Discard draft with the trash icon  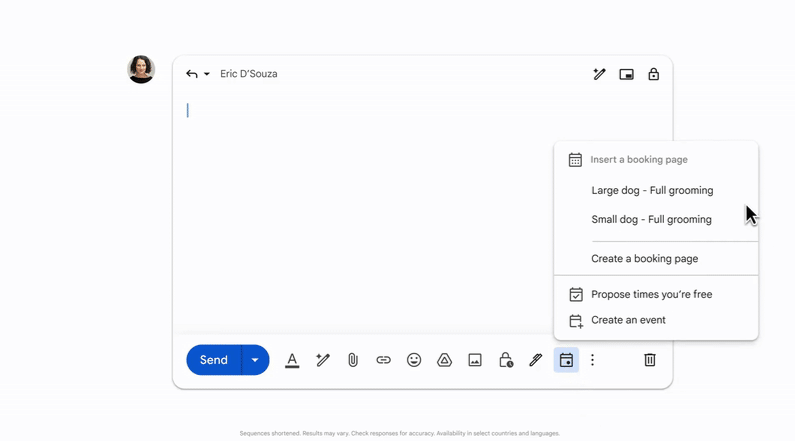649,360
